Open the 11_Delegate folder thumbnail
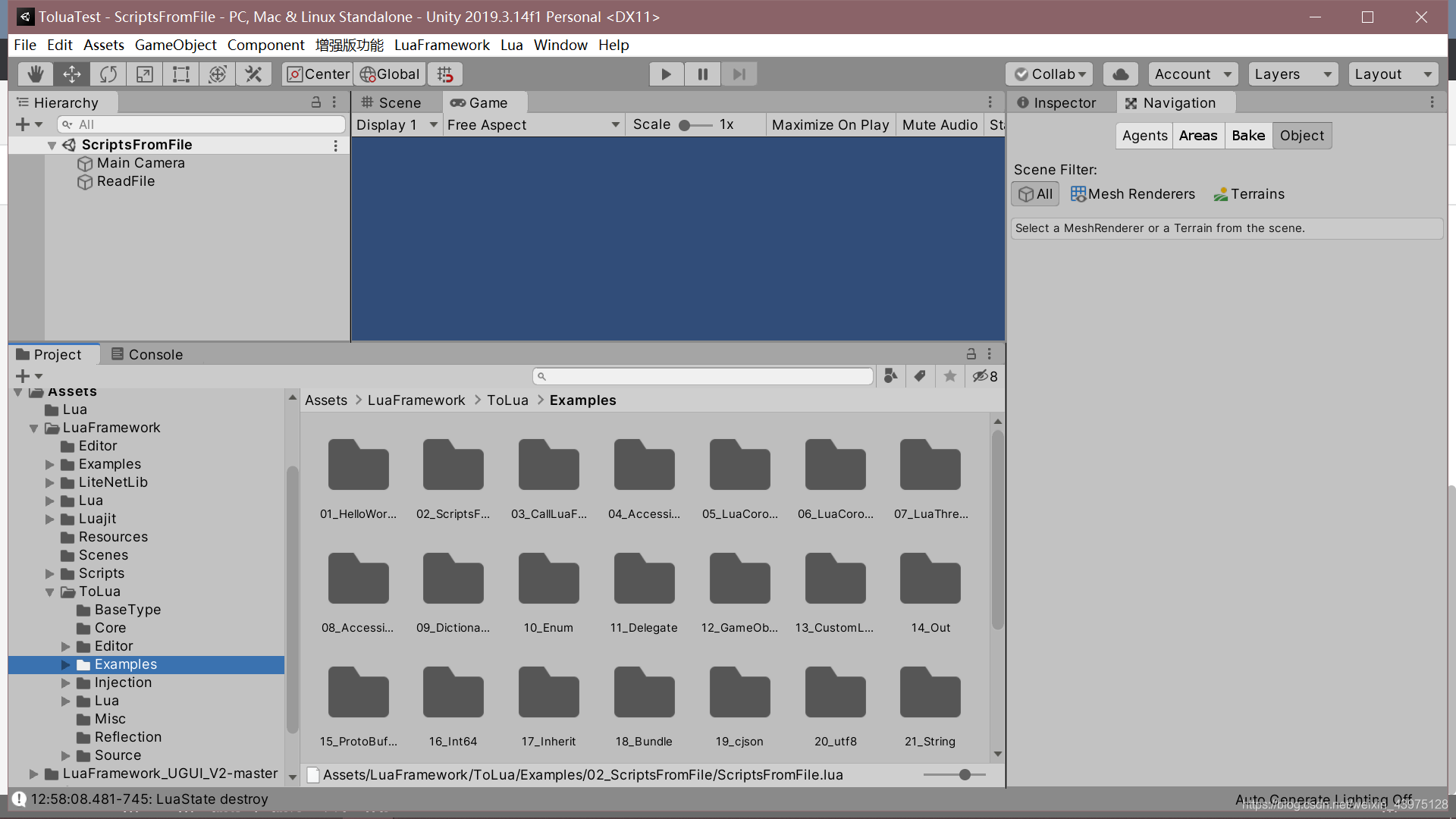Viewport: 1456px width, 819px height. pyautogui.click(x=644, y=580)
